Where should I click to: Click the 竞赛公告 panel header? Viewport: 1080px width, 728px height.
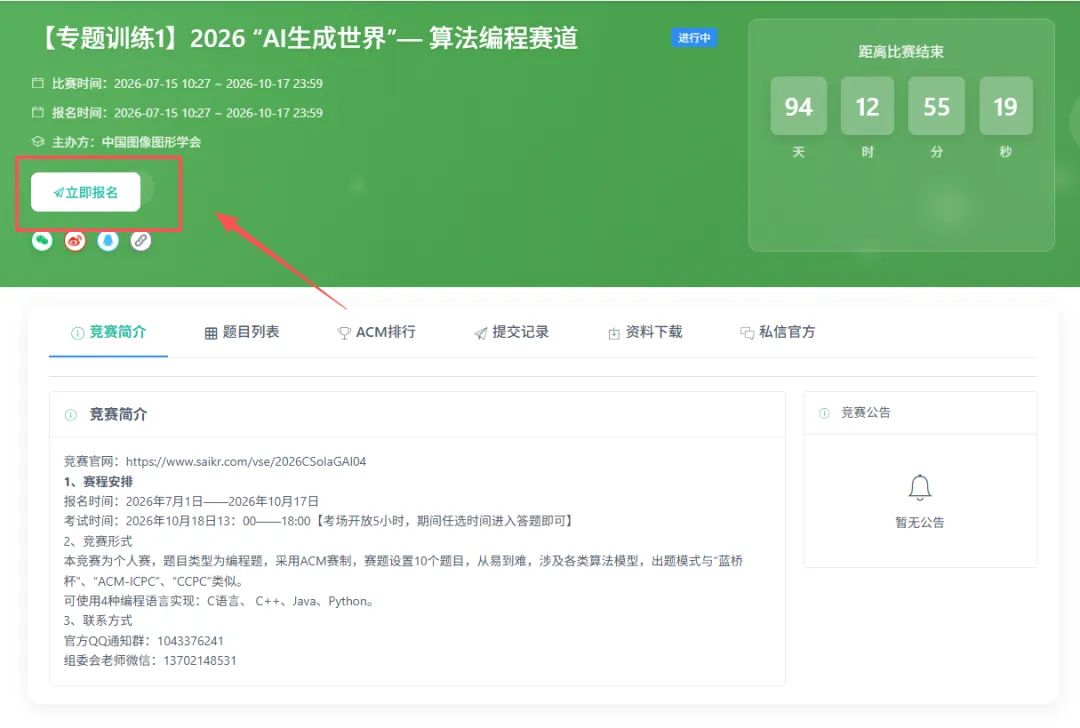920,413
